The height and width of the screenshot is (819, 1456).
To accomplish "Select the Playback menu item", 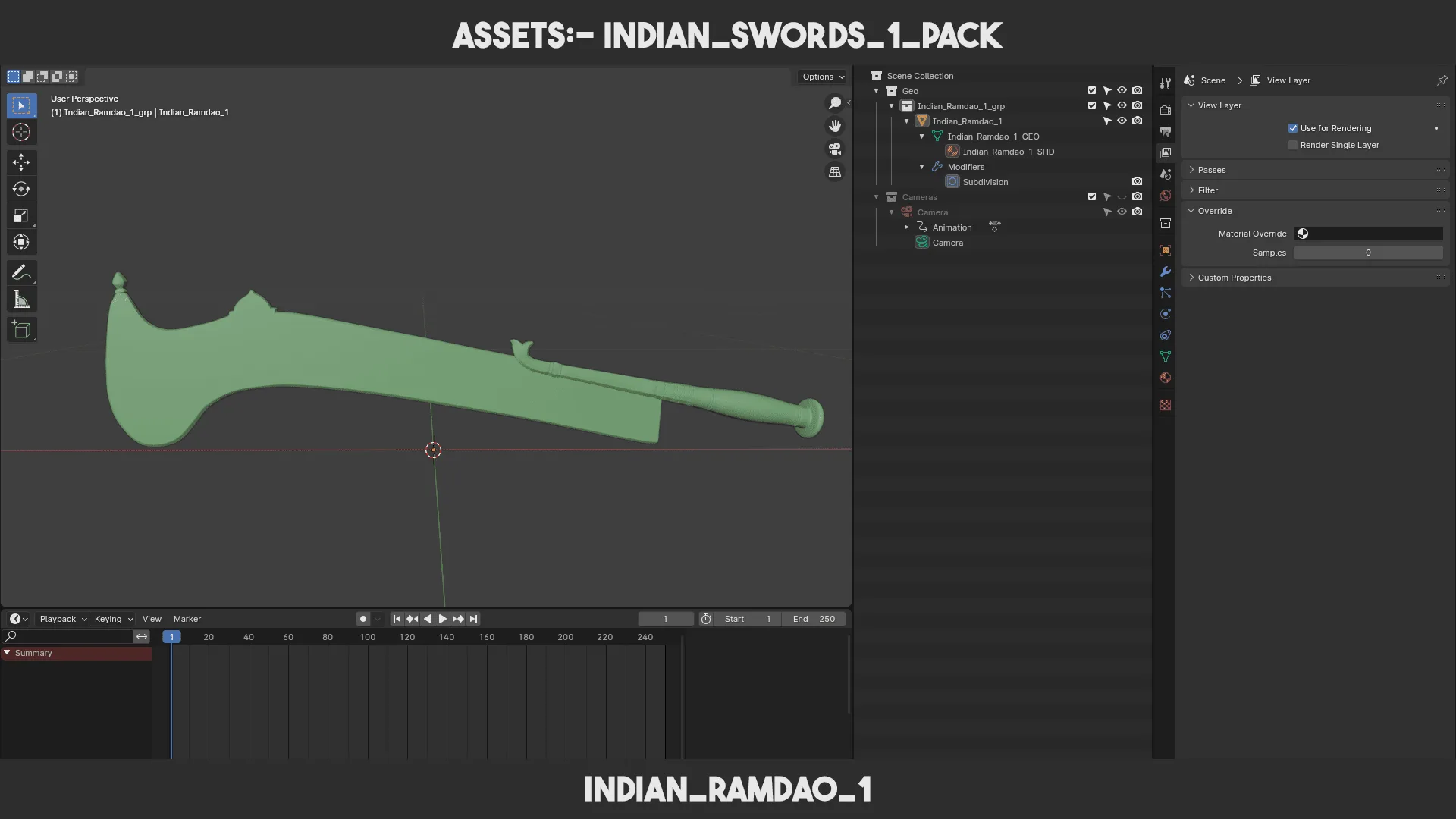I will coord(57,619).
